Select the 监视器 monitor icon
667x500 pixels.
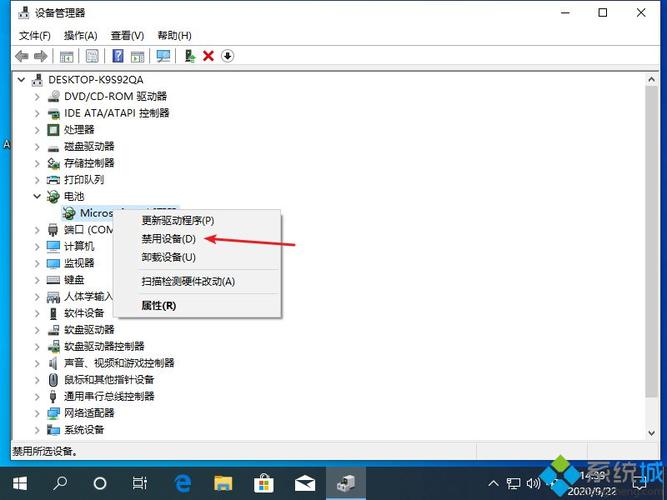pos(53,263)
